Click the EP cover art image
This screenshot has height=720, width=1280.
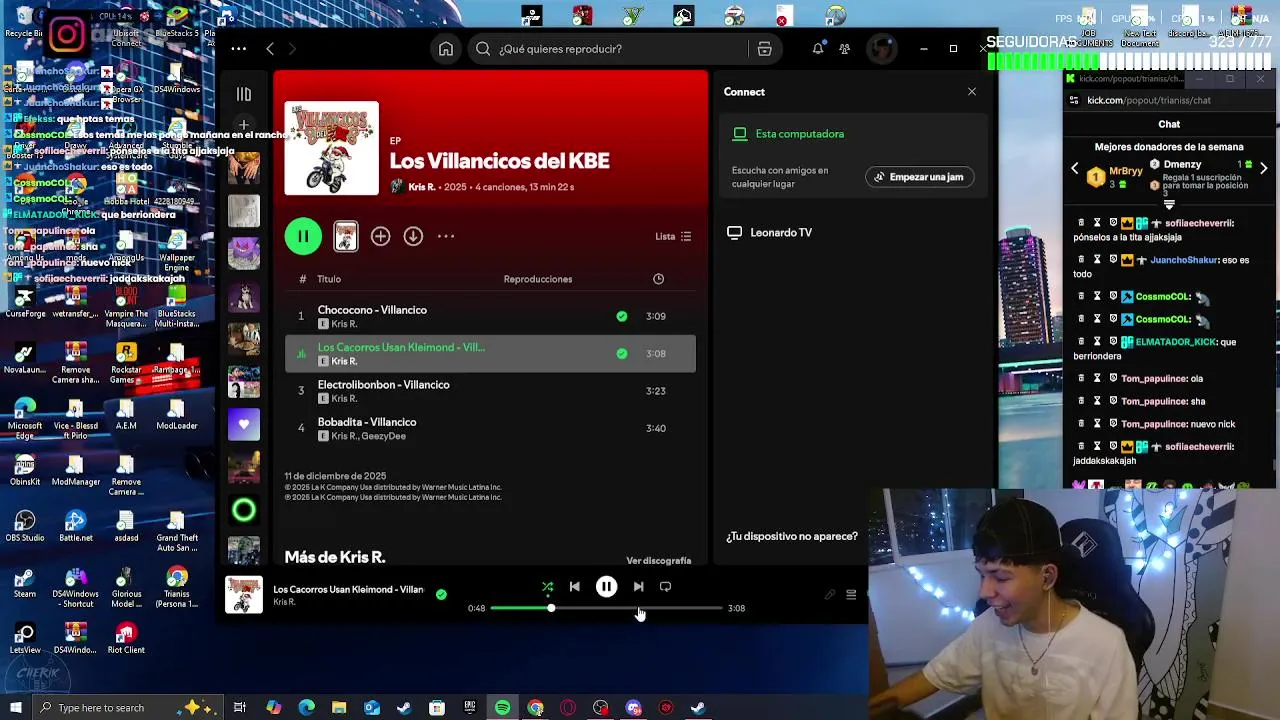point(332,148)
